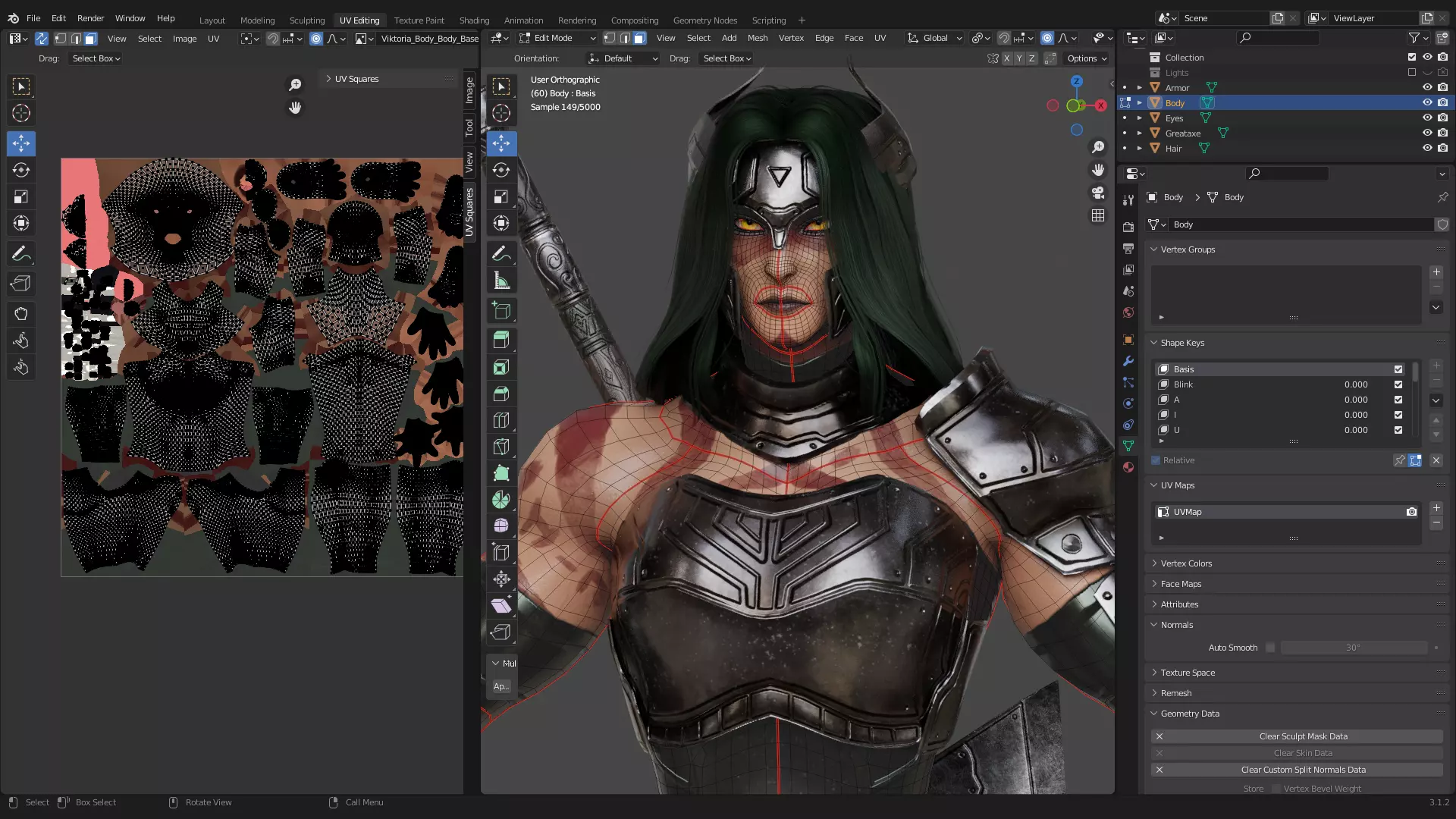Select the Bevel tool
The image size is (1456, 819).
point(501,394)
